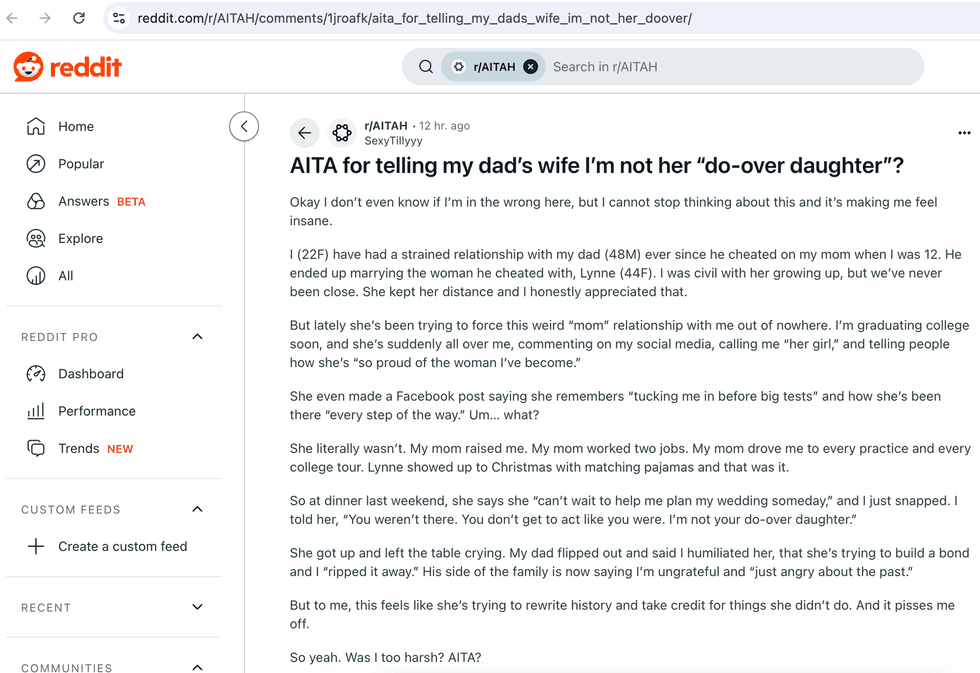This screenshot has width=980, height=673.
Task: Click the All chart icon
Action: click(x=36, y=276)
